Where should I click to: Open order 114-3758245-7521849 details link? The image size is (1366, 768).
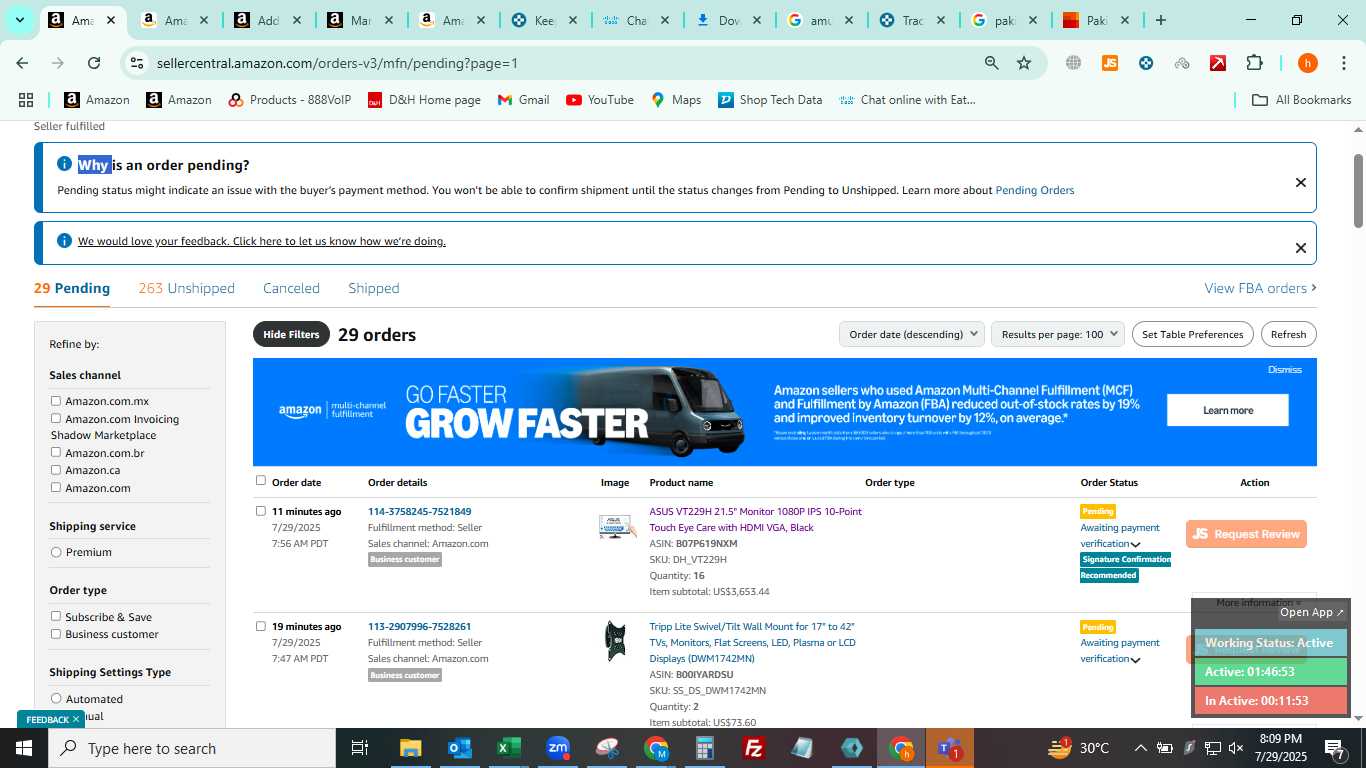click(x=419, y=511)
